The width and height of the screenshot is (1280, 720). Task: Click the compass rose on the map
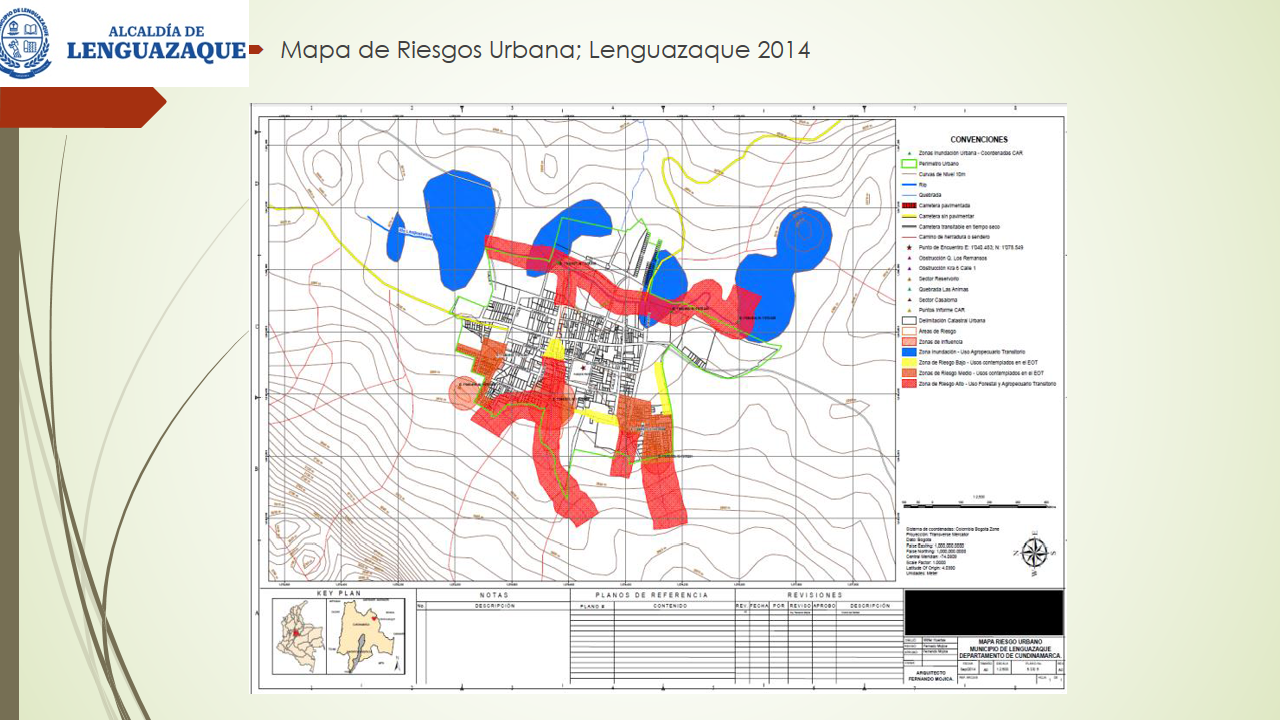(x=1035, y=553)
